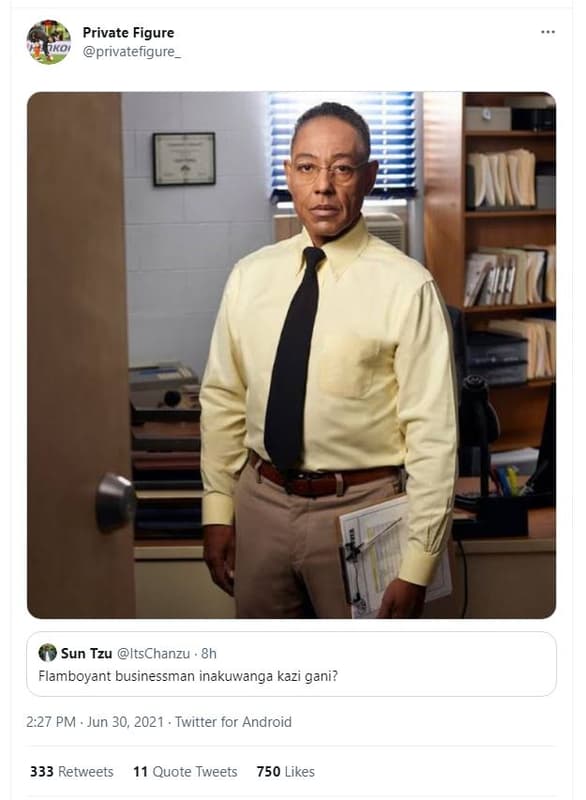Click the word Flamboyant in quoted tweet

pos(75,677)
